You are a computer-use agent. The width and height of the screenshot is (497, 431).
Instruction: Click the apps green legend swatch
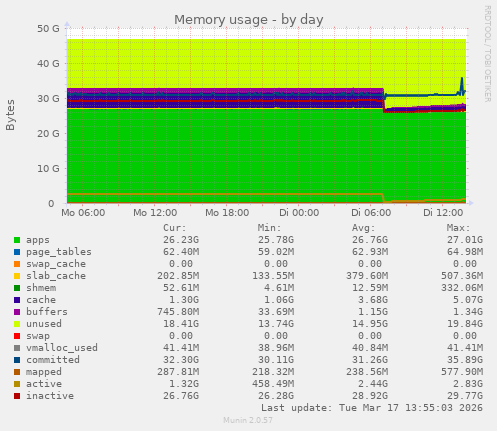pos(17,240)
